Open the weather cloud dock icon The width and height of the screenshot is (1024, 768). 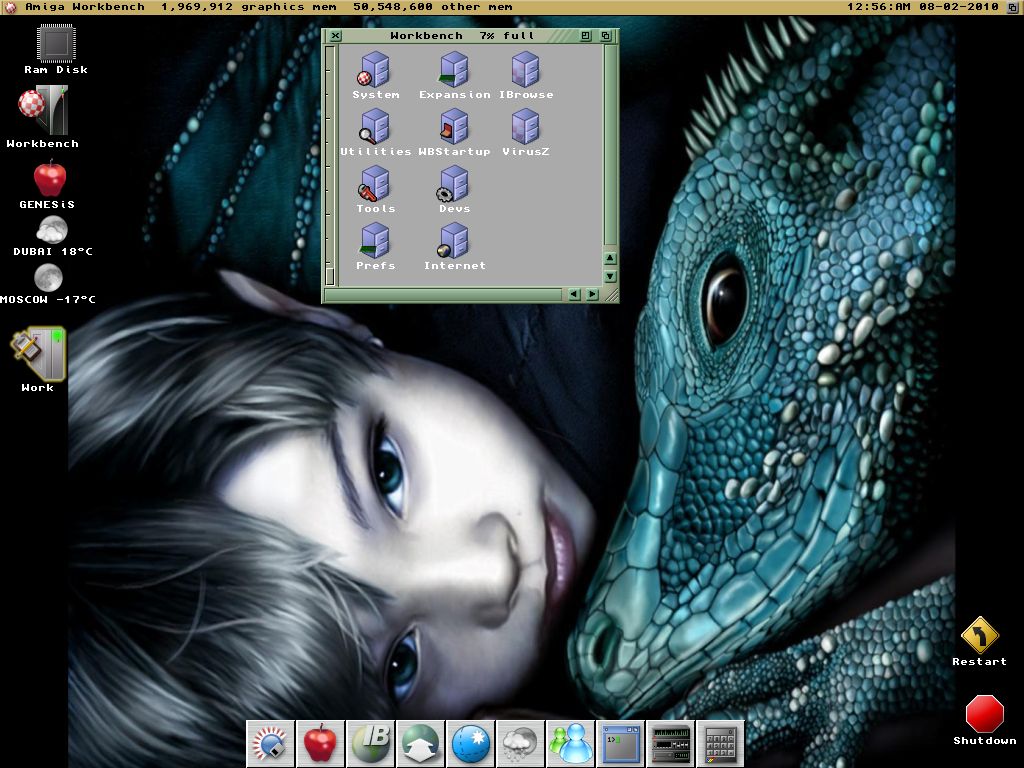click(x=520, y=744)
